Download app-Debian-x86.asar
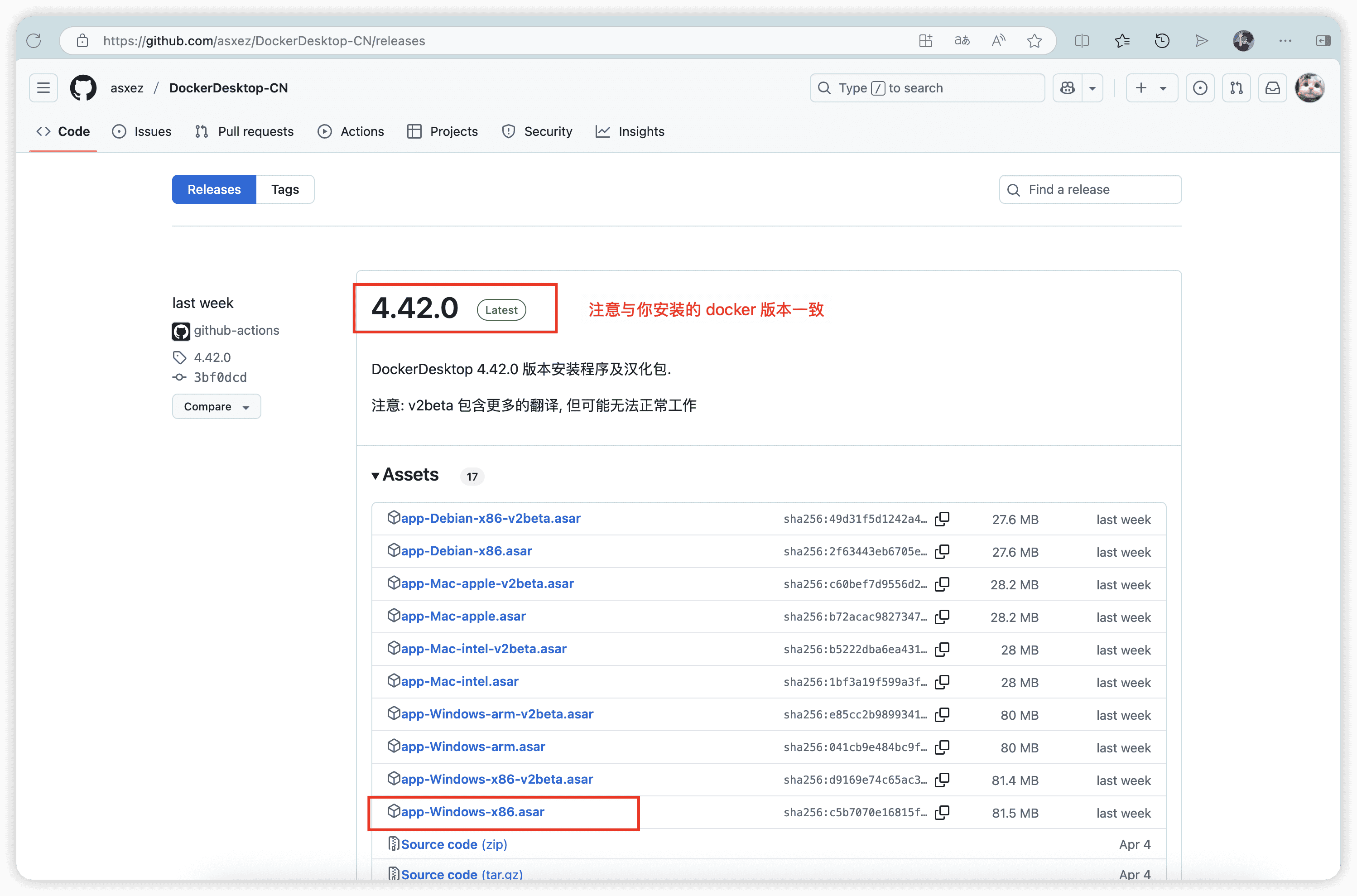 coord(466,551)
